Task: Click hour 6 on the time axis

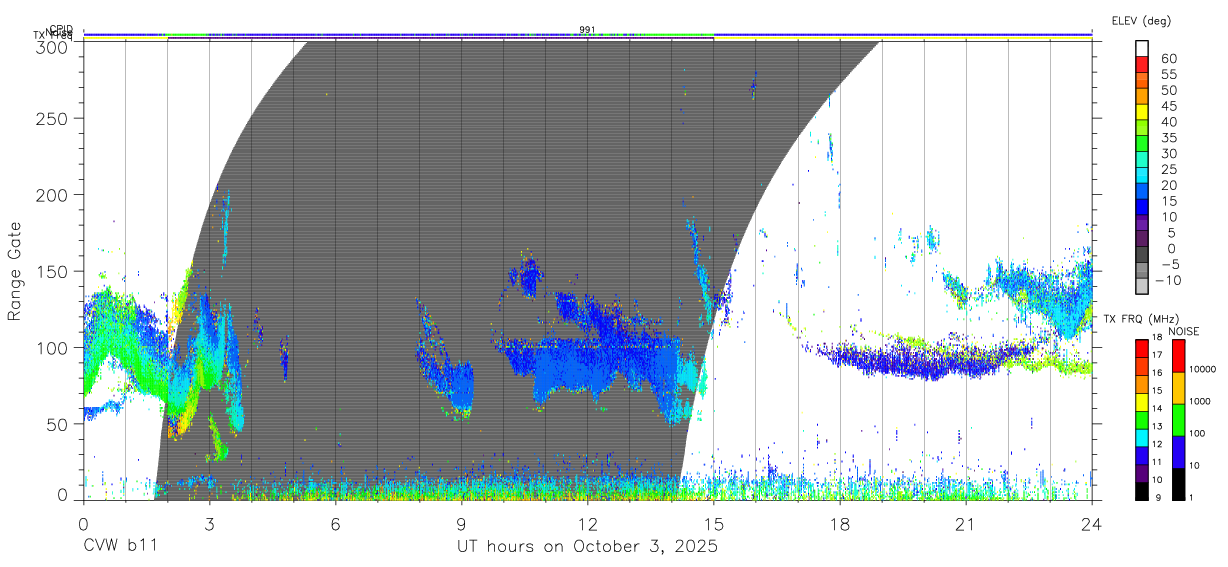Action: (335, 523)
